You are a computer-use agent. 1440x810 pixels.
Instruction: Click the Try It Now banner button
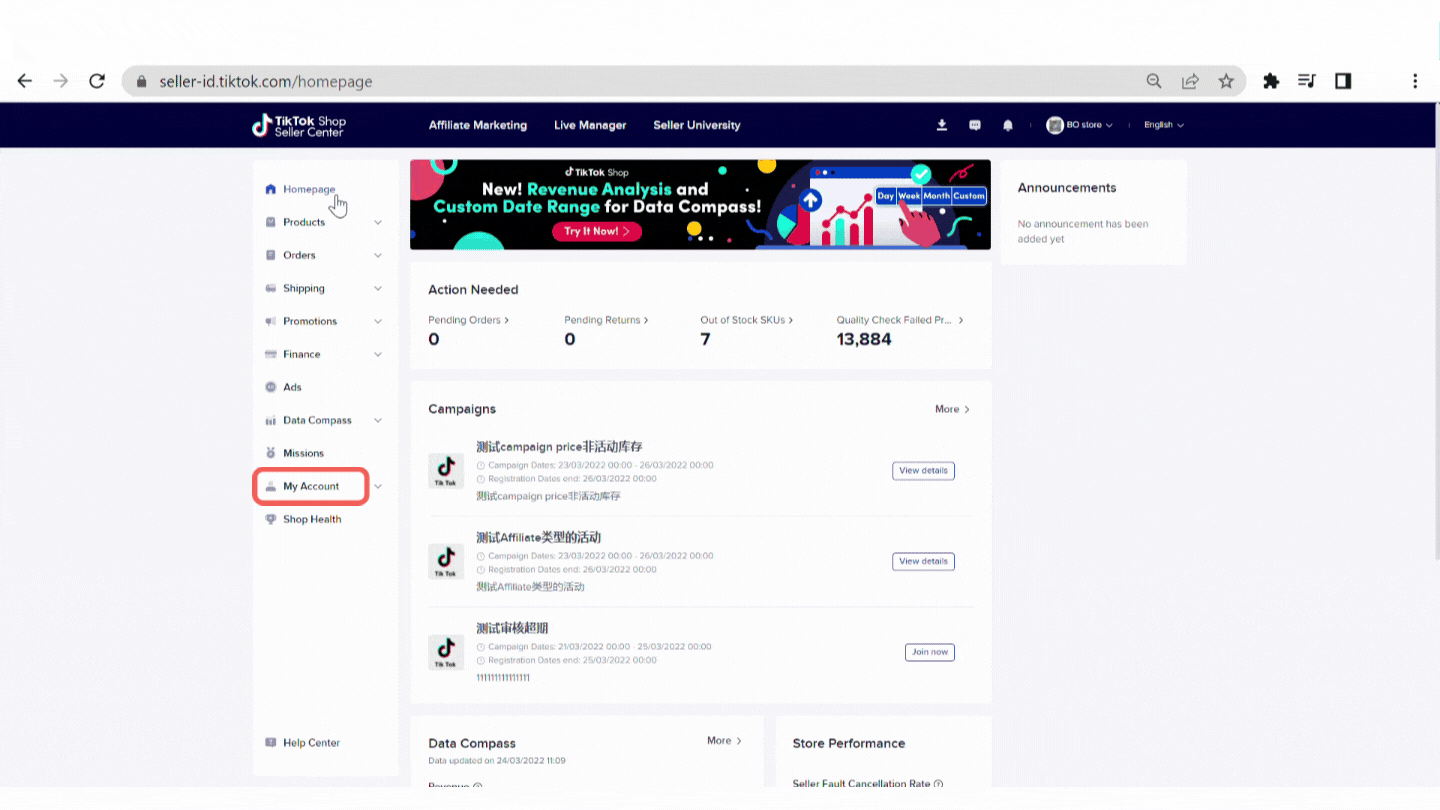pos(596,231)
